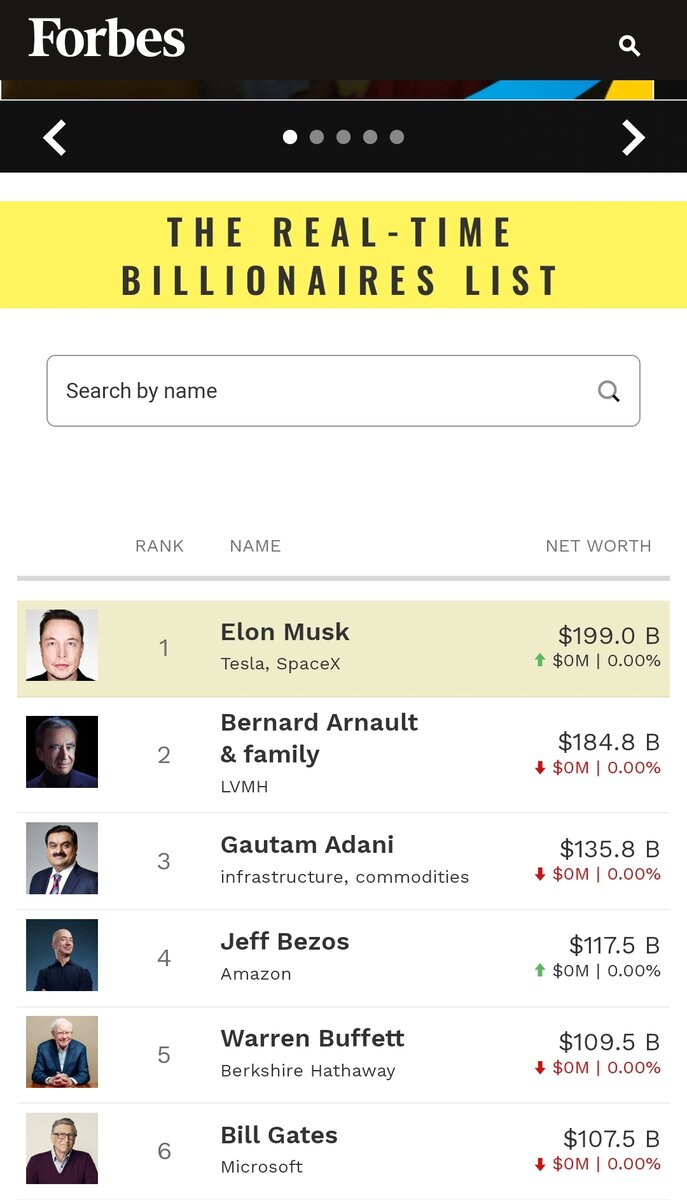Viewport: 687px width, 1200px height.
Task: Sort list by the RANK column header
Action: (x=160, y=546)
